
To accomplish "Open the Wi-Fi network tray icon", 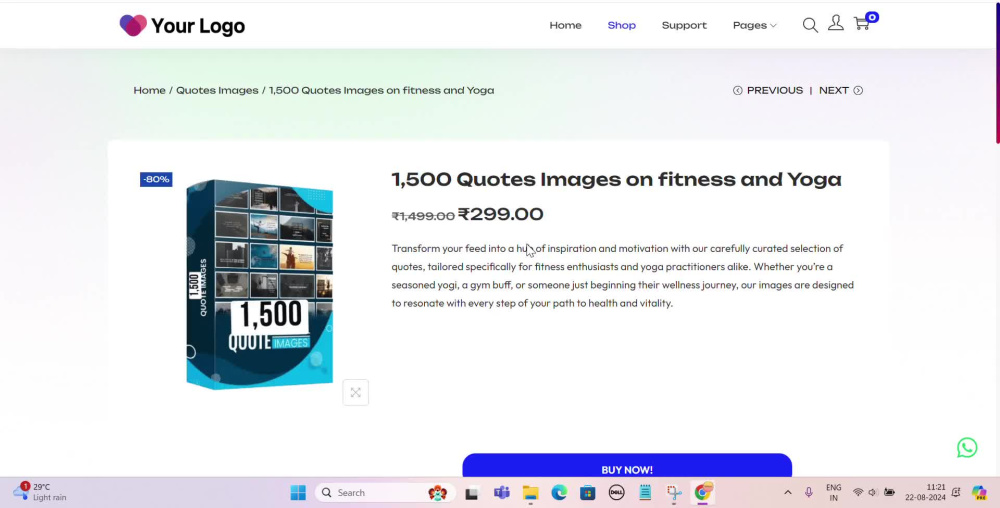I will (858, 492).
